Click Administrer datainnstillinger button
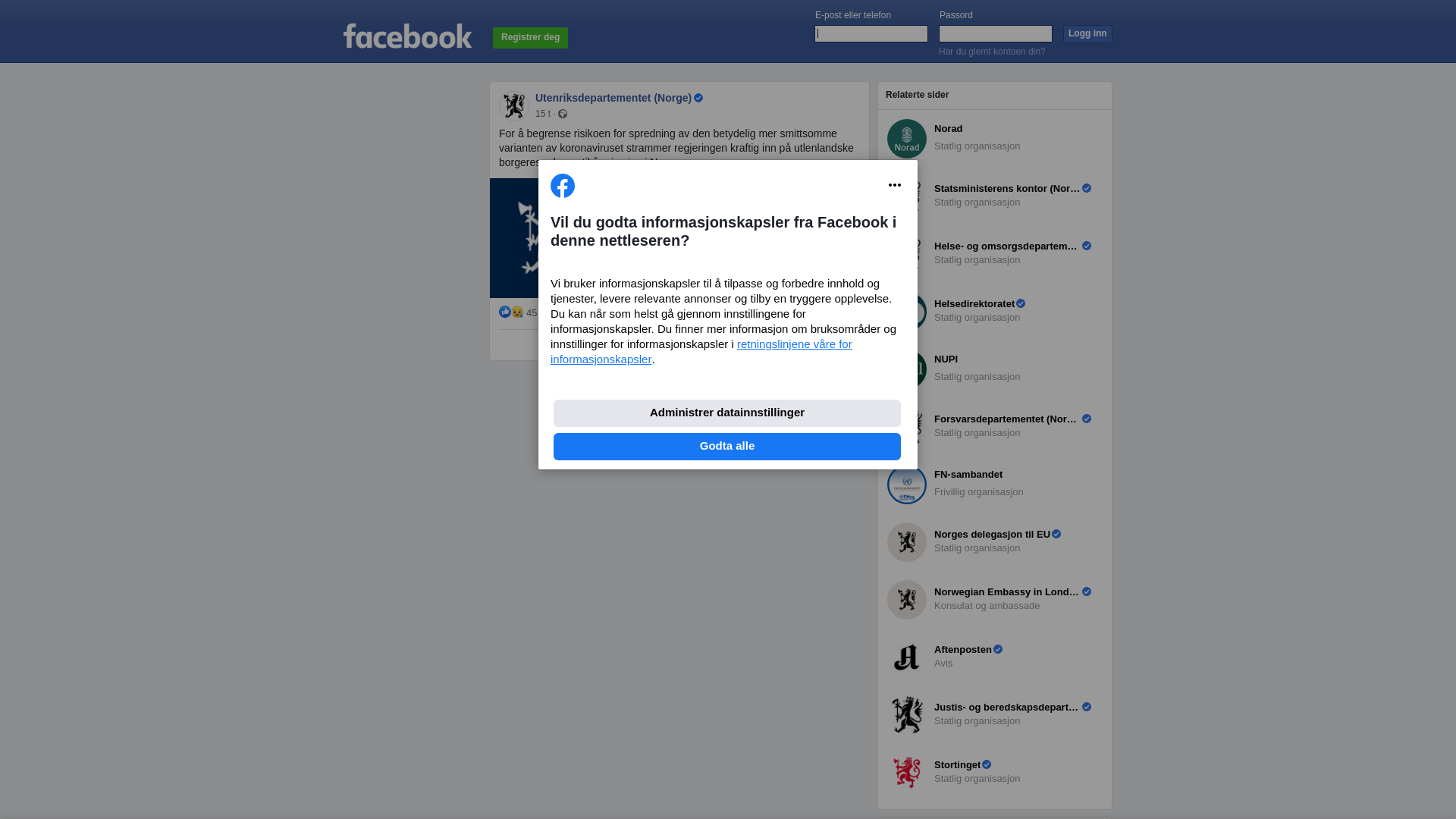This screenshot has height=819, width=1456. [727, 413]
